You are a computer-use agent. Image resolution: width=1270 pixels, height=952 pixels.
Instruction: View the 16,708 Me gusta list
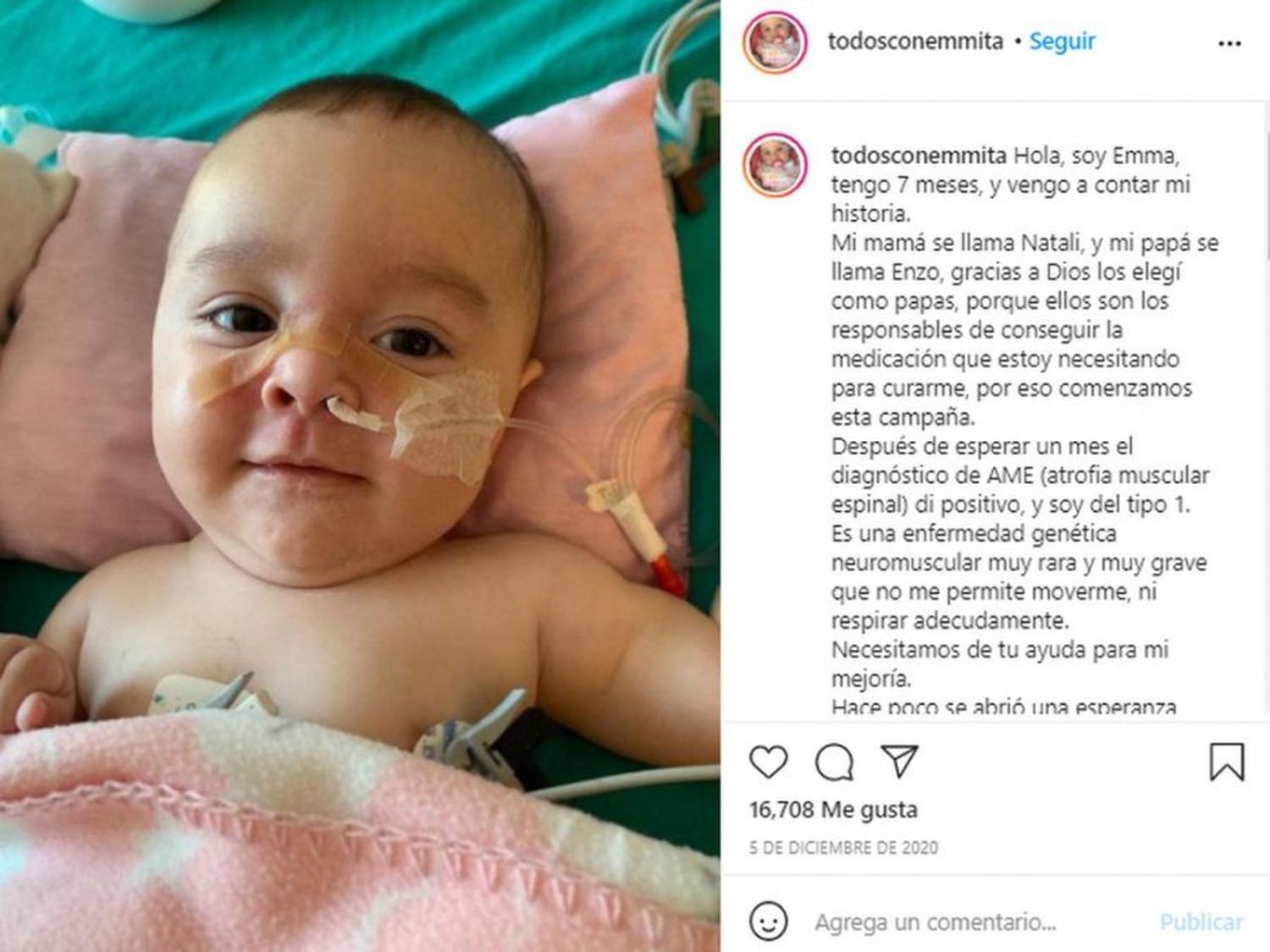coord(833,810)
